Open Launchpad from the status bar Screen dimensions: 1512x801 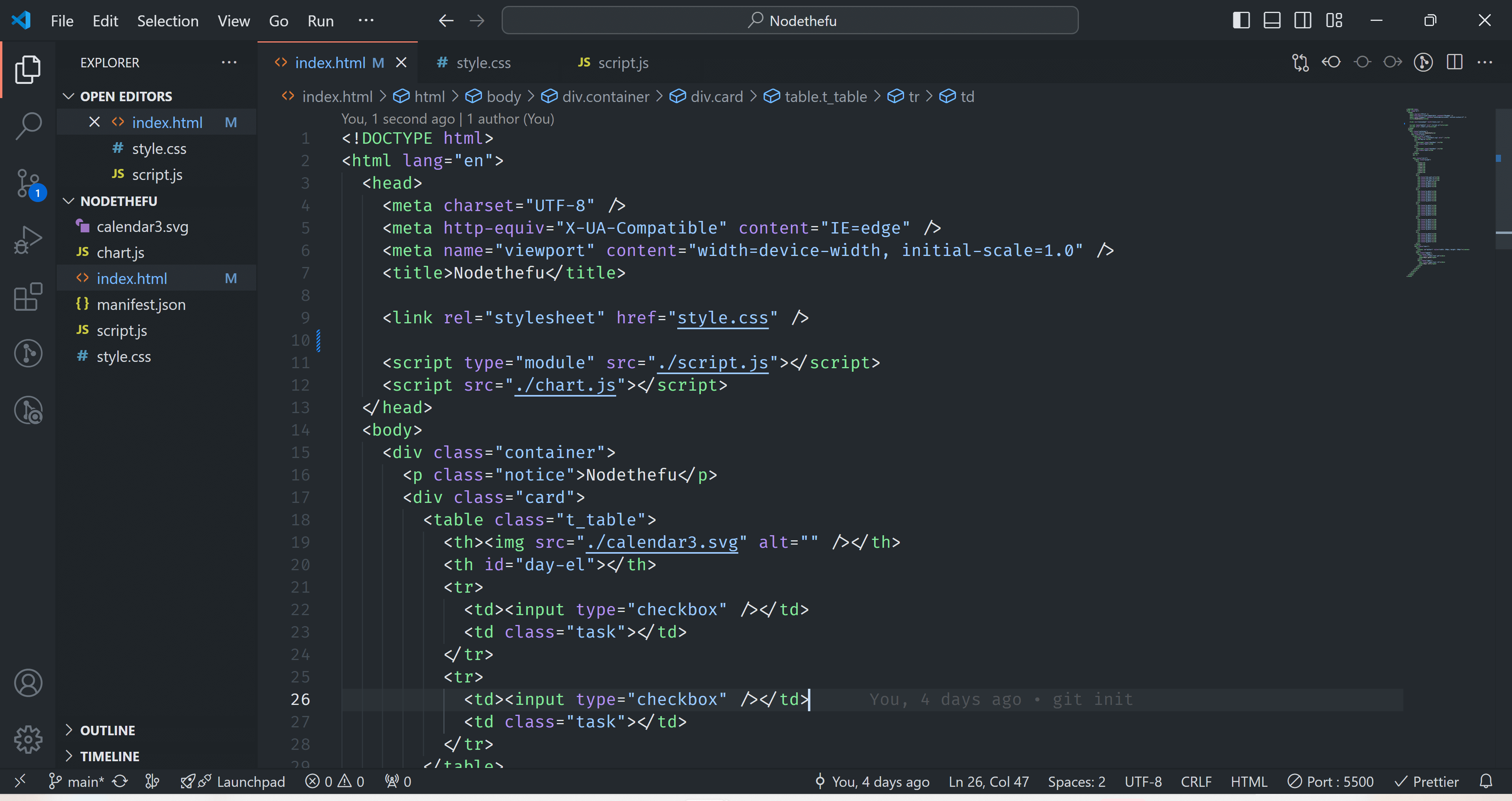(x=233, y=782)
